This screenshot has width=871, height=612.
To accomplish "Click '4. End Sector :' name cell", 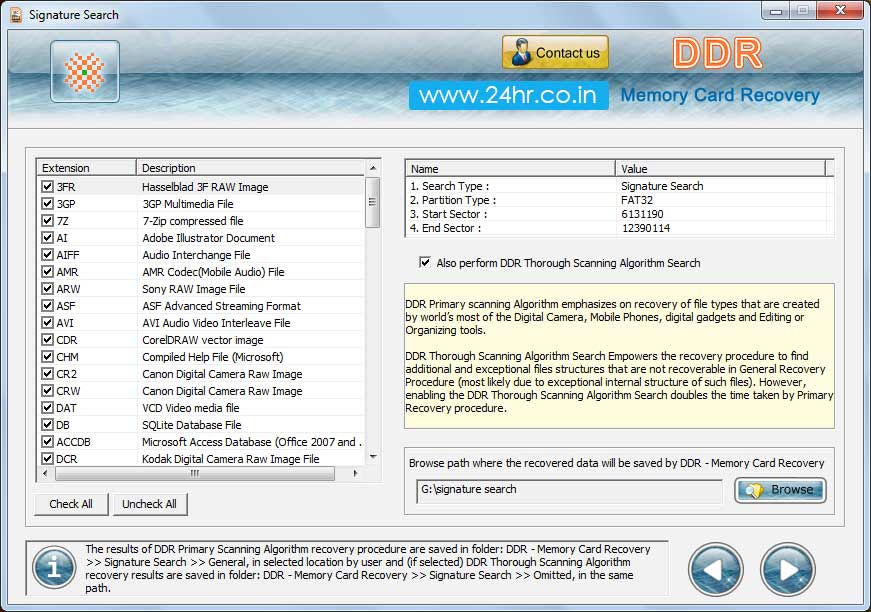I will click(x=445, y=228).
